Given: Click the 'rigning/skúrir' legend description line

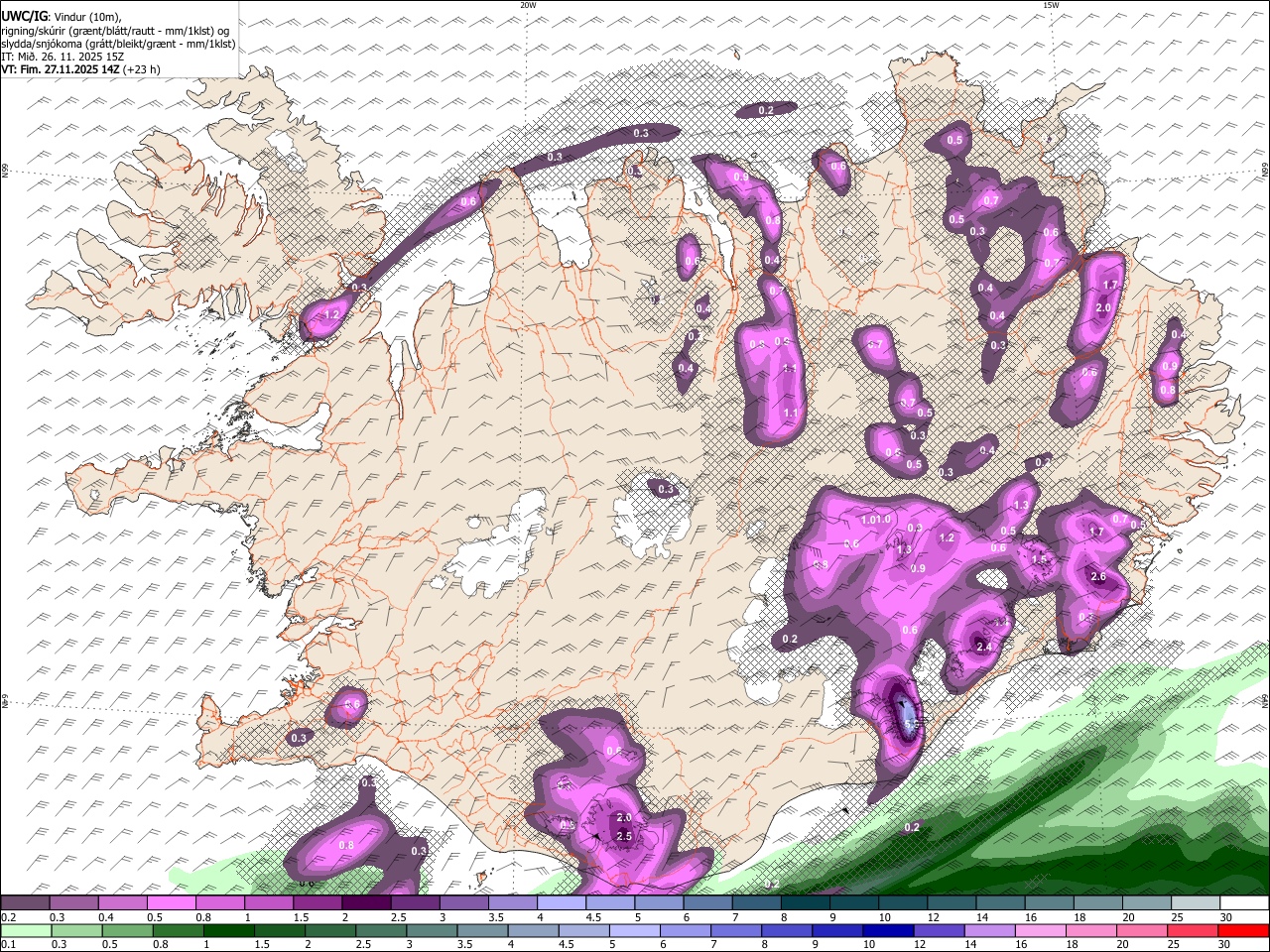Looking at the screenshot, I should [116, 31].
